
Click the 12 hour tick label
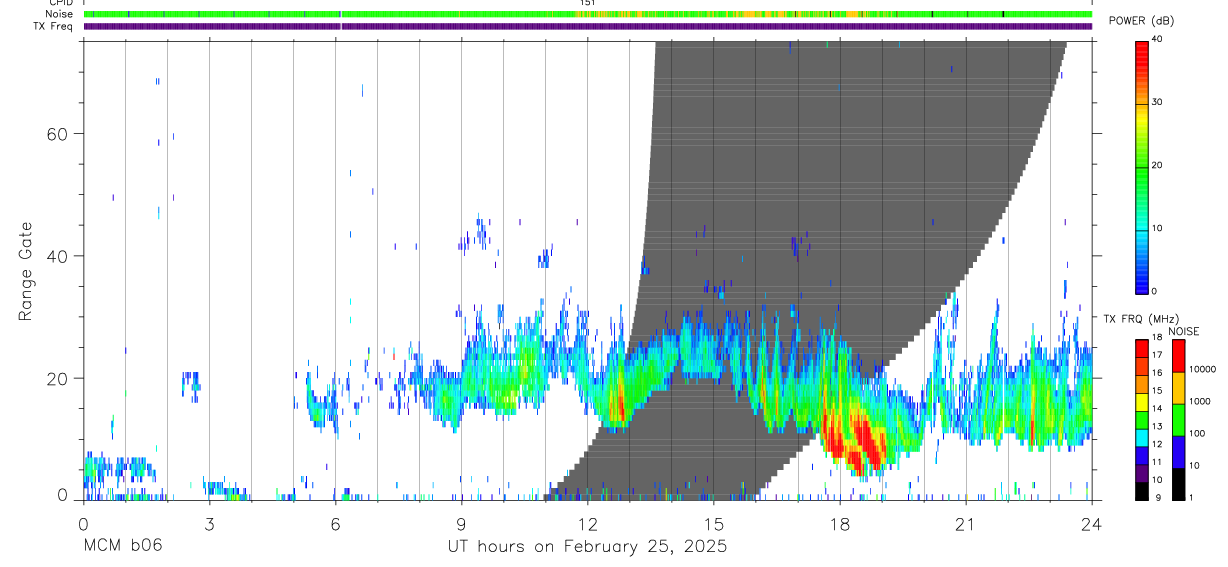pos(587,523)
